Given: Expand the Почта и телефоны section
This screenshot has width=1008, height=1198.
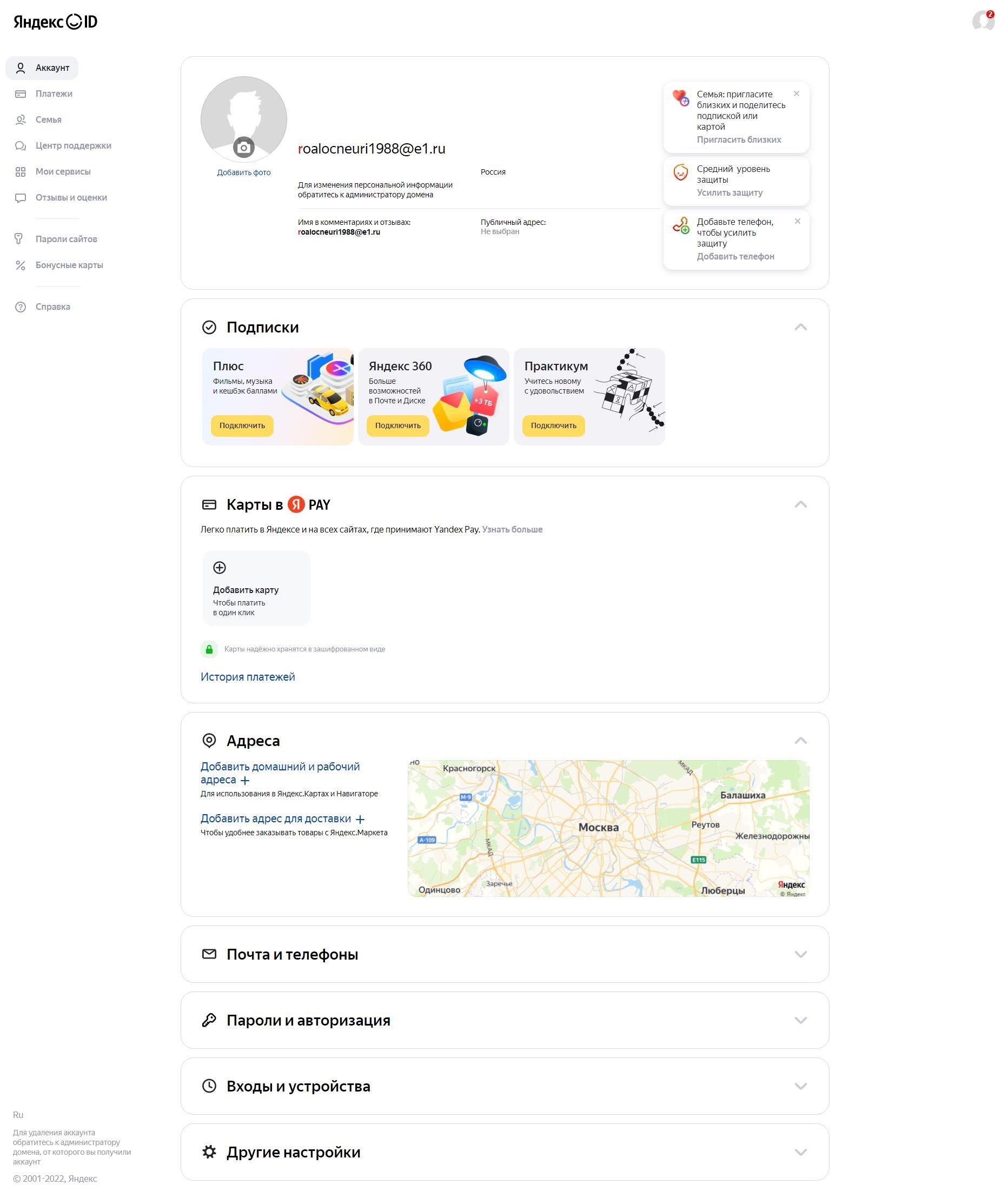Looking at the screenshot, I should click(x=800, y=954).
